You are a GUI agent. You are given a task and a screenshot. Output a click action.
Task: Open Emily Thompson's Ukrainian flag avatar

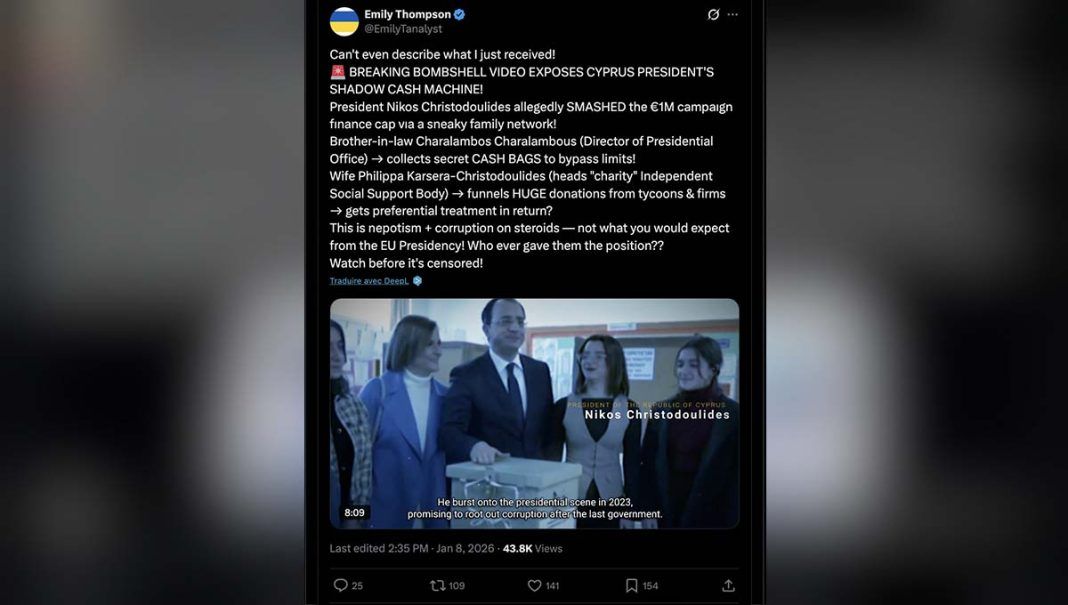pos(344,22)
